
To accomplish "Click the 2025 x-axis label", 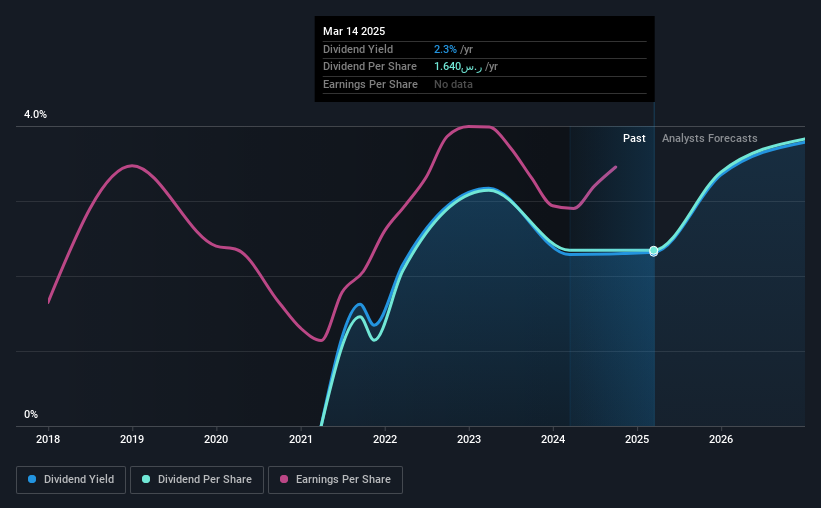I will [637, 439].
